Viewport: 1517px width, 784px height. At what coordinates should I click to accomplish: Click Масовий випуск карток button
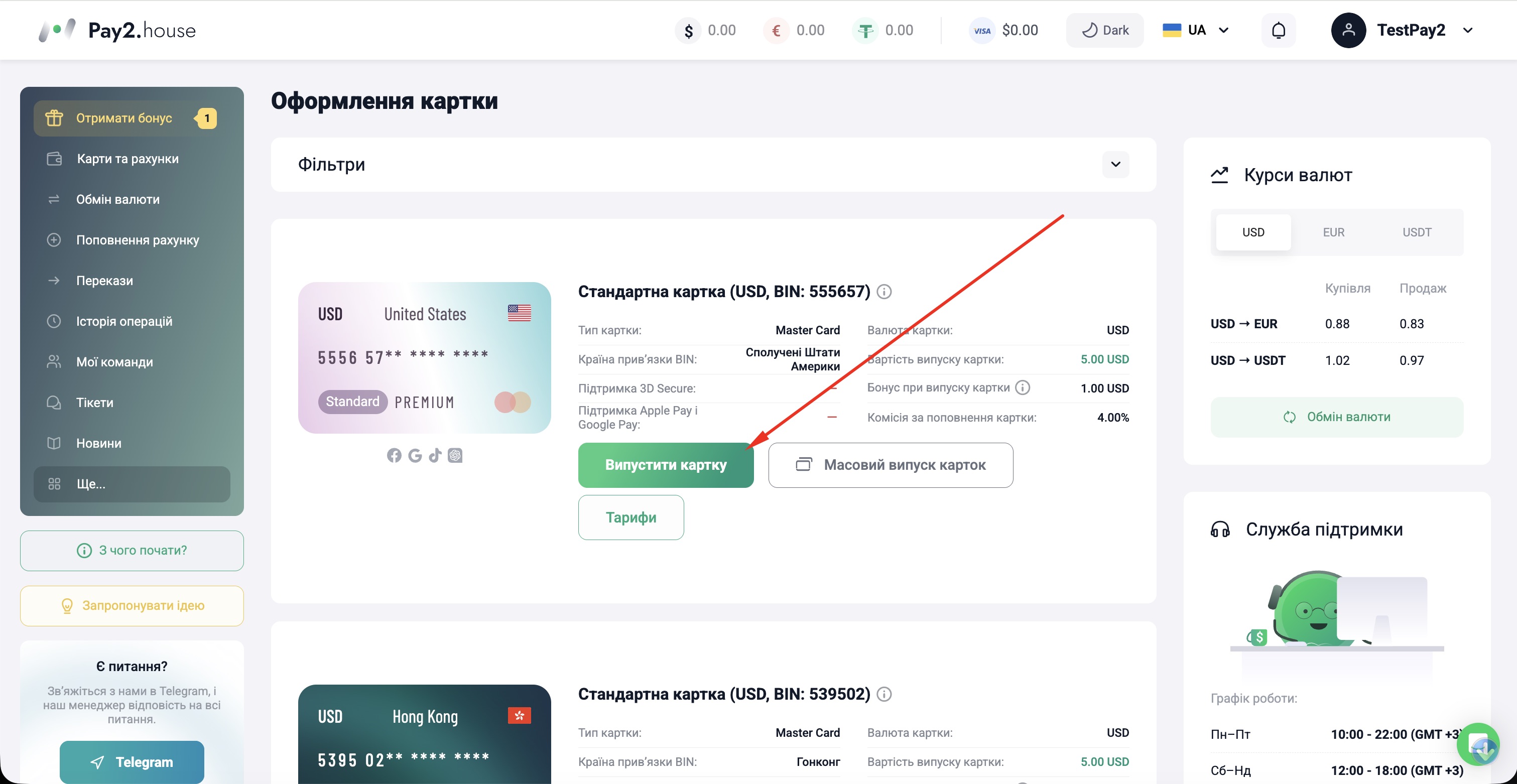(x=891, y=465)
